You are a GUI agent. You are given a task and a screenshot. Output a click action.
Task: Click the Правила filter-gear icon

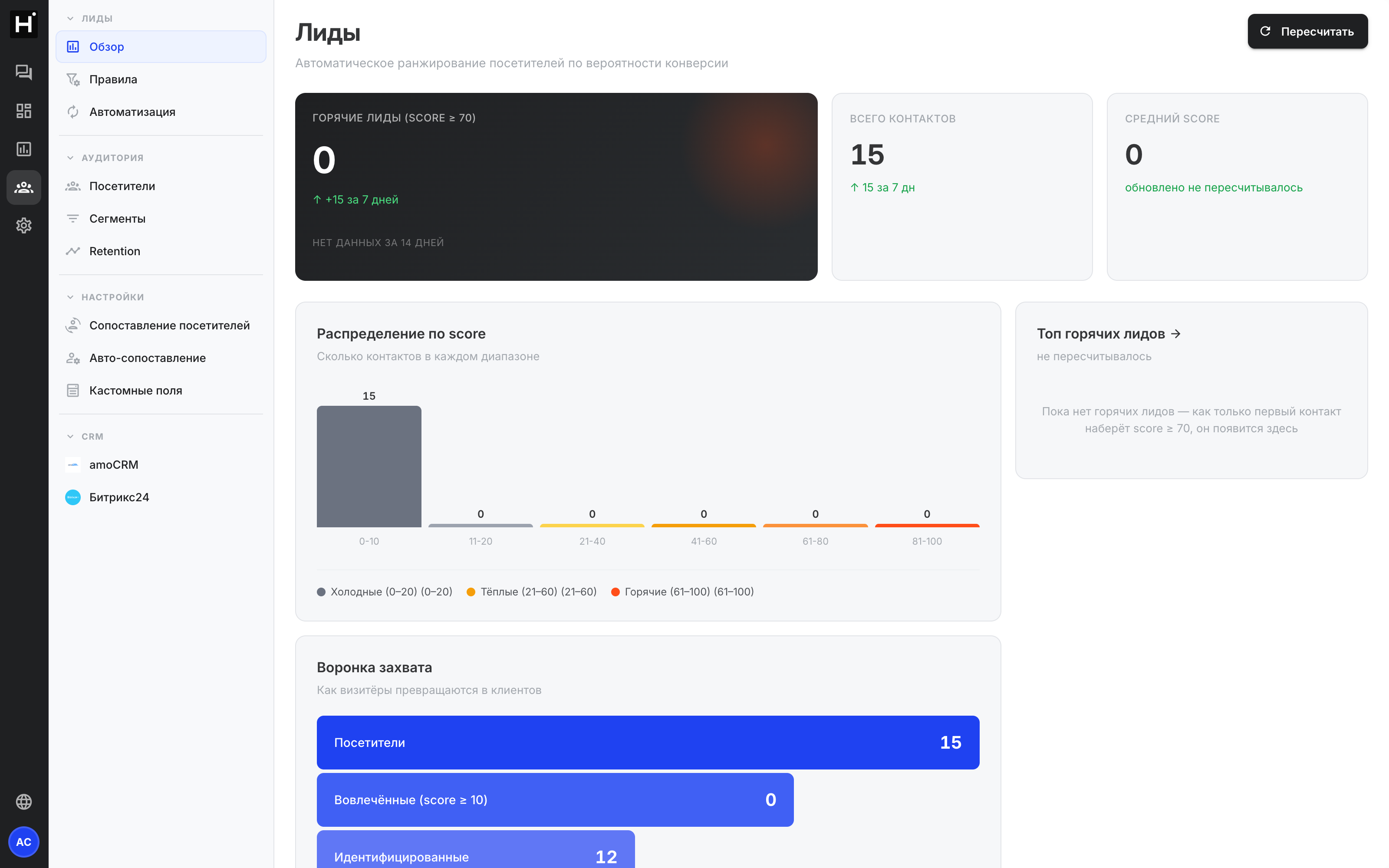point(73,79)
